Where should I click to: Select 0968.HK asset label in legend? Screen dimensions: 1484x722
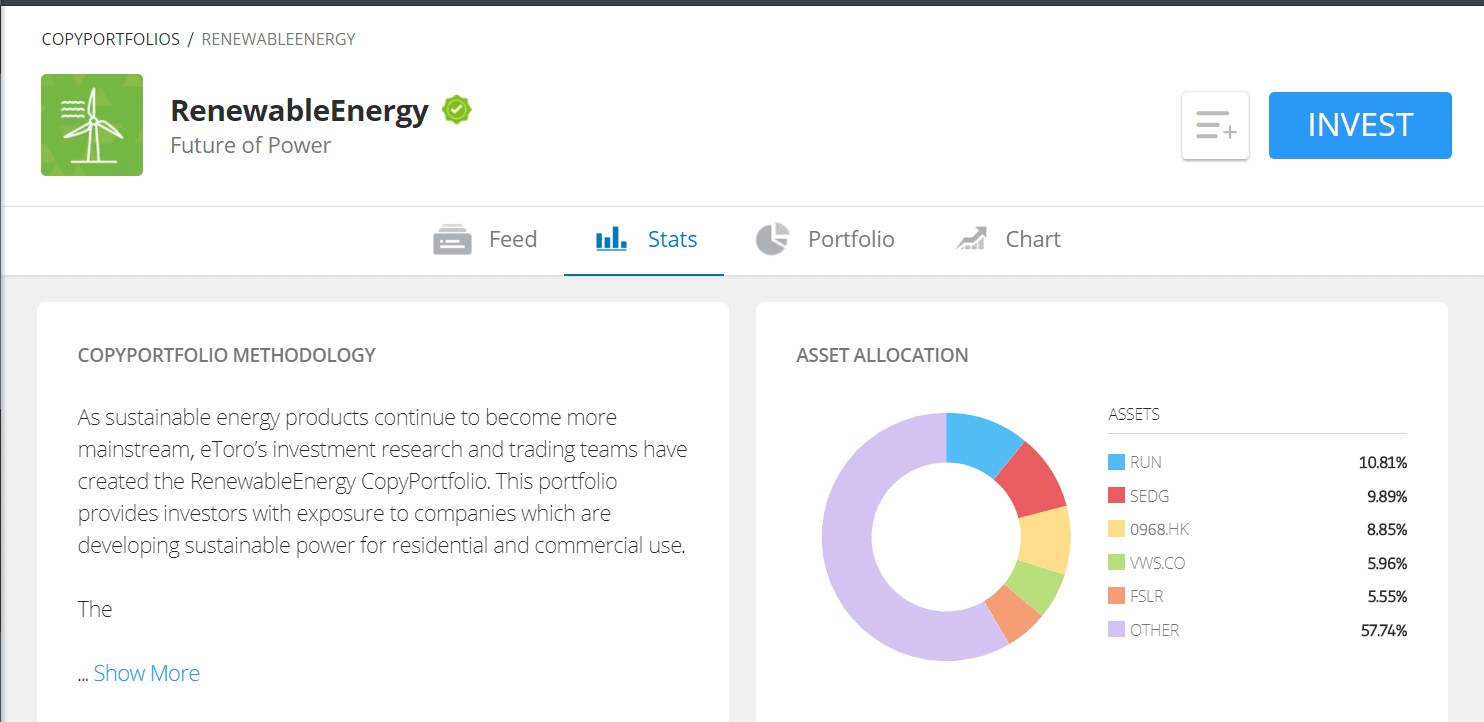pyautogui.click(x=1157, y=529)
